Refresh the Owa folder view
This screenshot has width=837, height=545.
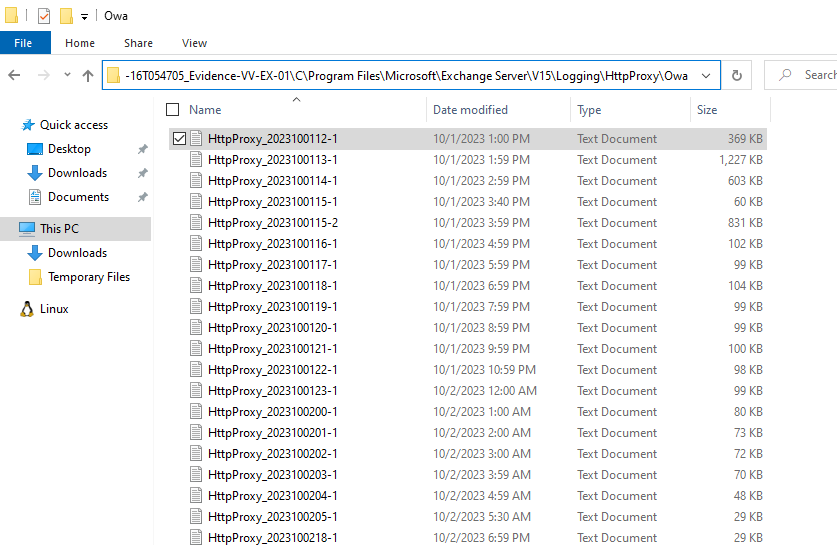737,75
